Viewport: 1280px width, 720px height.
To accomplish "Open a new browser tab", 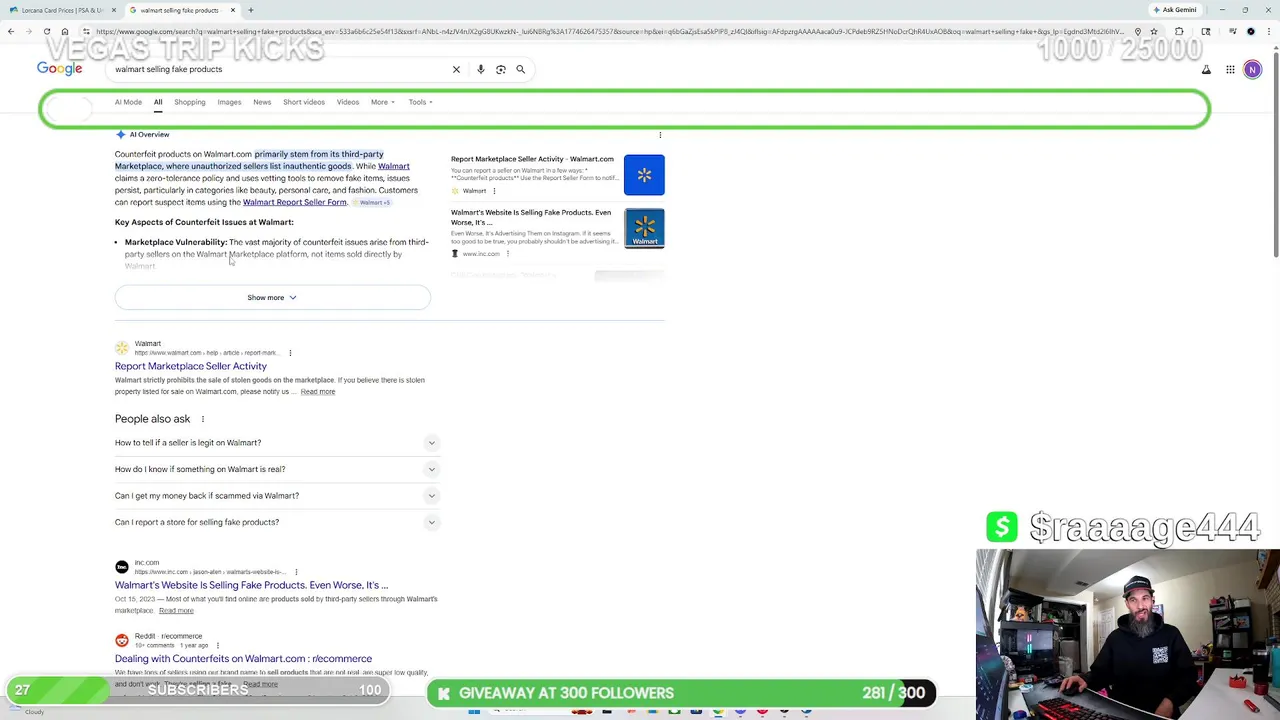I will click(251, 10).
